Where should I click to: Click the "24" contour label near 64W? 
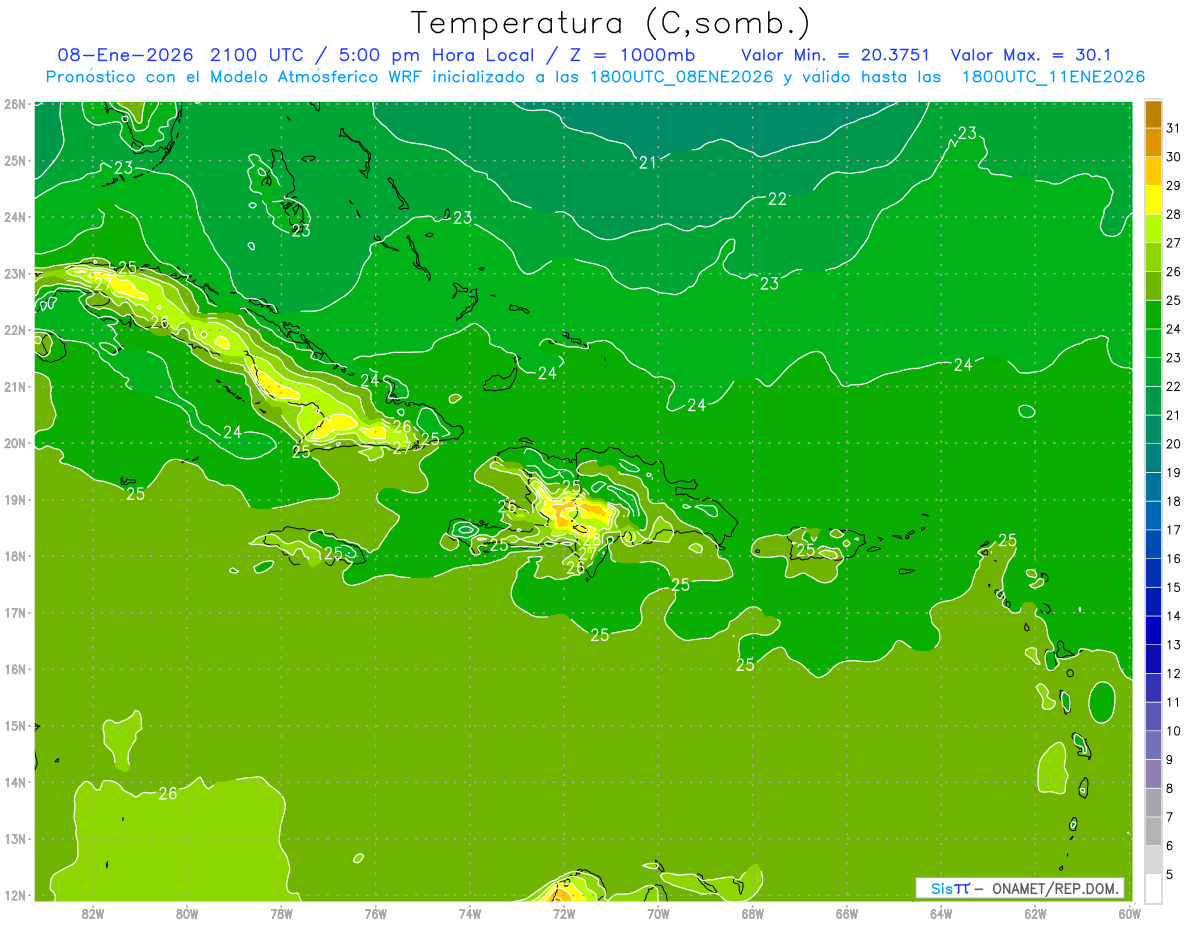[963, 365]
